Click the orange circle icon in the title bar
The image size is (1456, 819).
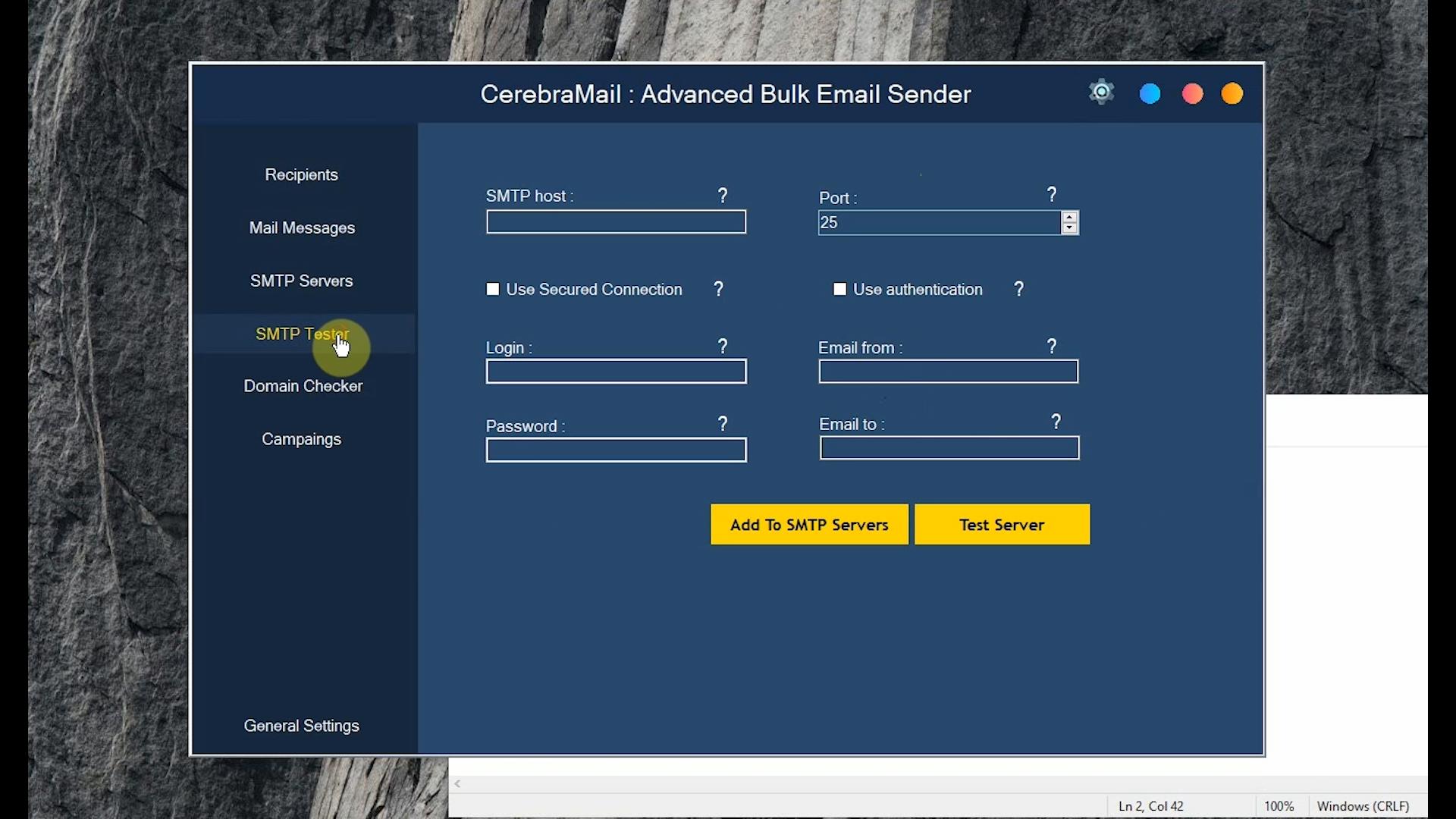click(1232, 93)
